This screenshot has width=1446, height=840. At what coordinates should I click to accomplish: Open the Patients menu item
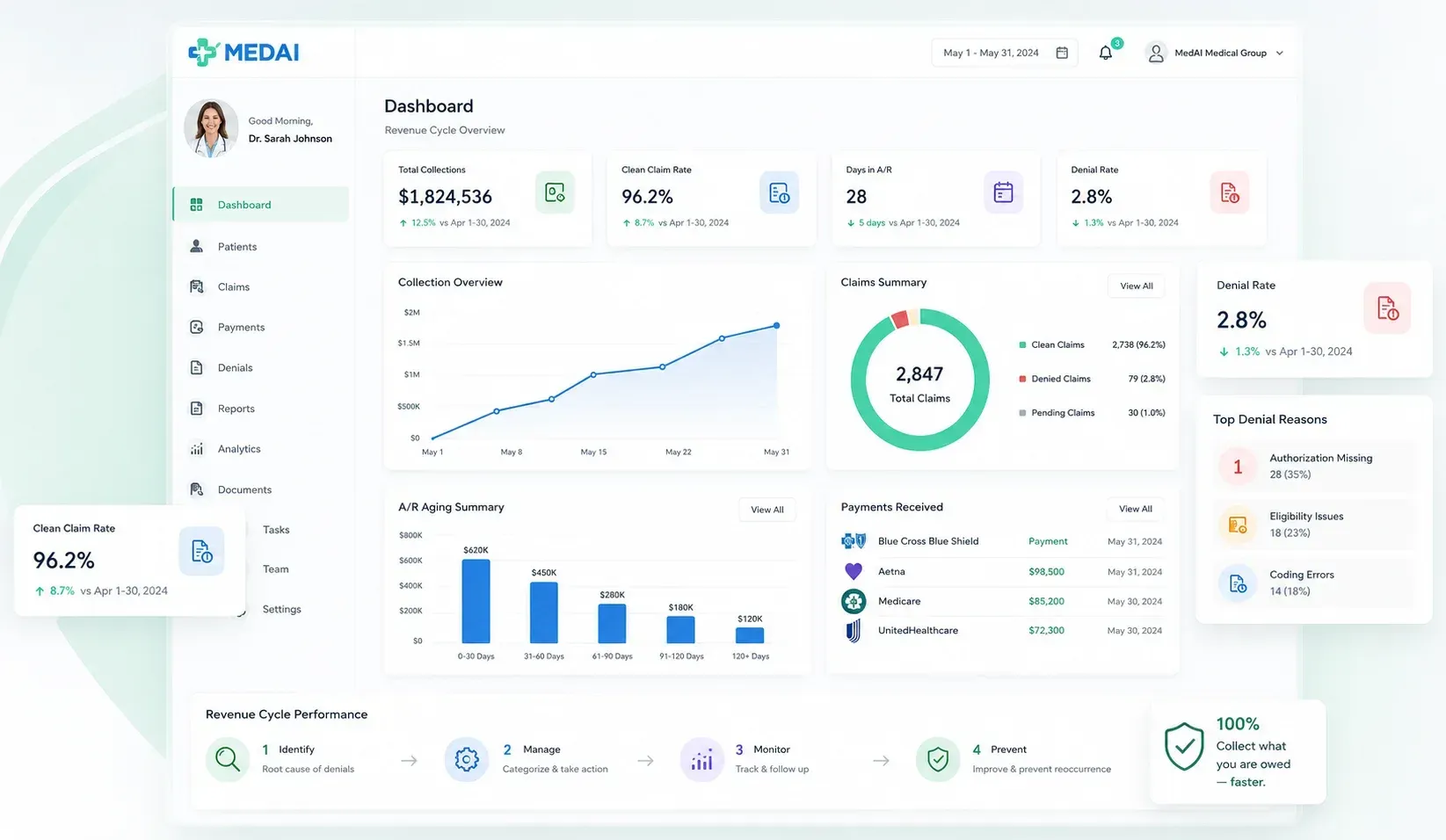click(261, 247)
